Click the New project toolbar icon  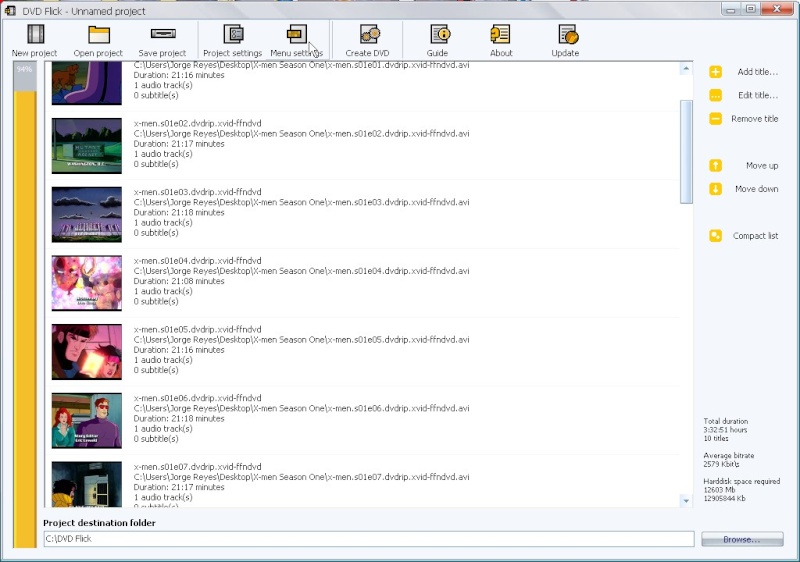pos(36,34)
